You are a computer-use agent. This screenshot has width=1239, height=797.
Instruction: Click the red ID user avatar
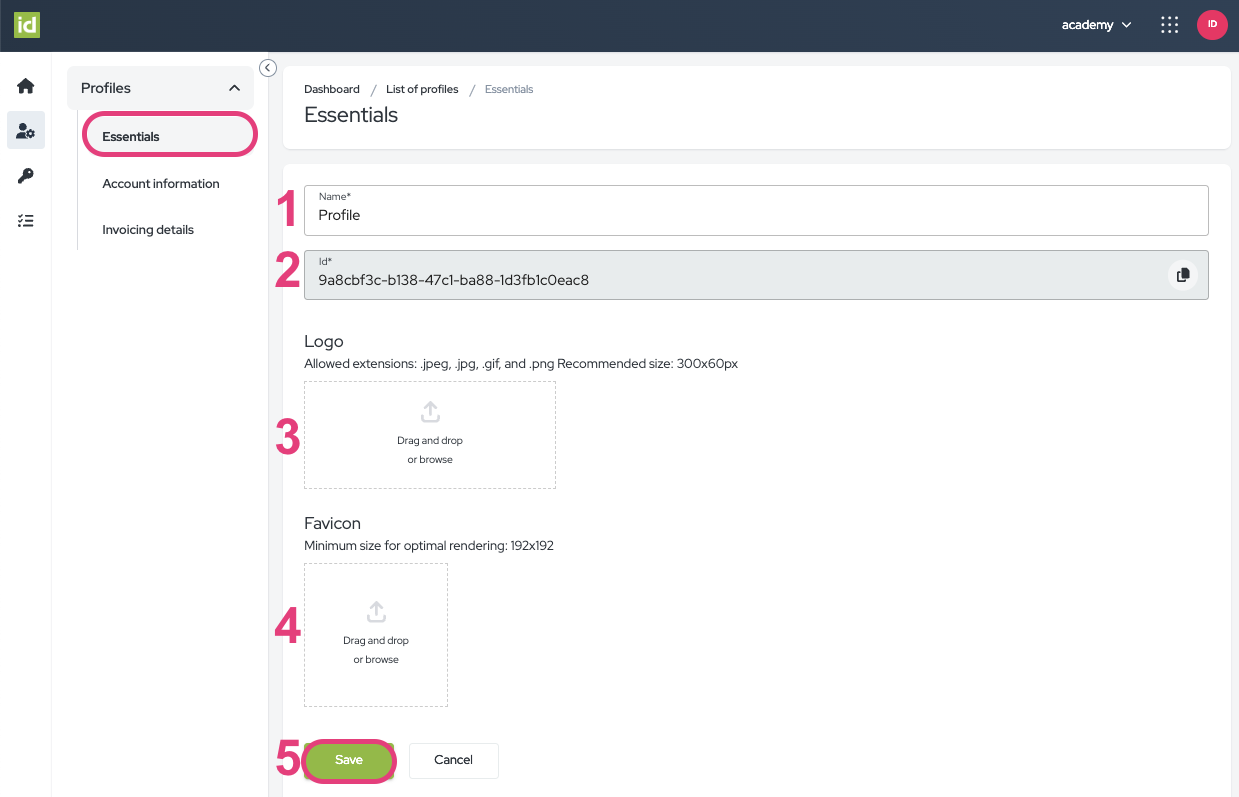(1212, 25)
